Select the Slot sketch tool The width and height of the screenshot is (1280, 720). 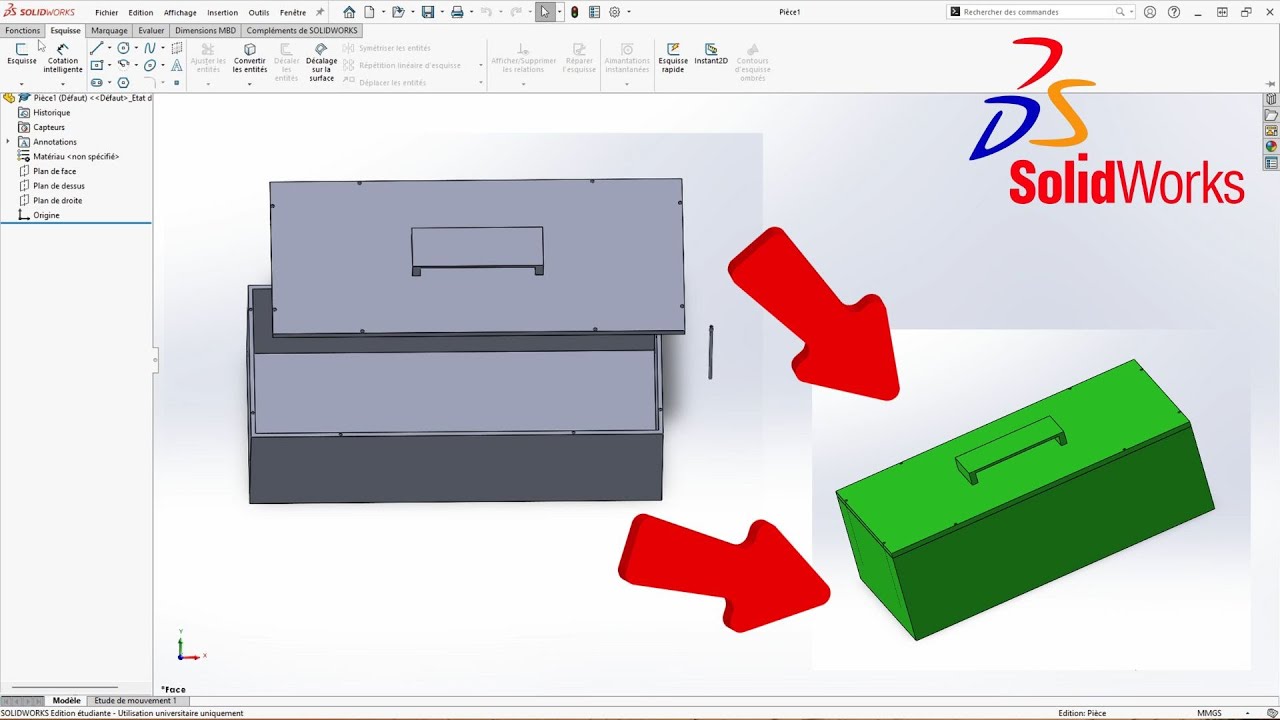click(96, 82)
